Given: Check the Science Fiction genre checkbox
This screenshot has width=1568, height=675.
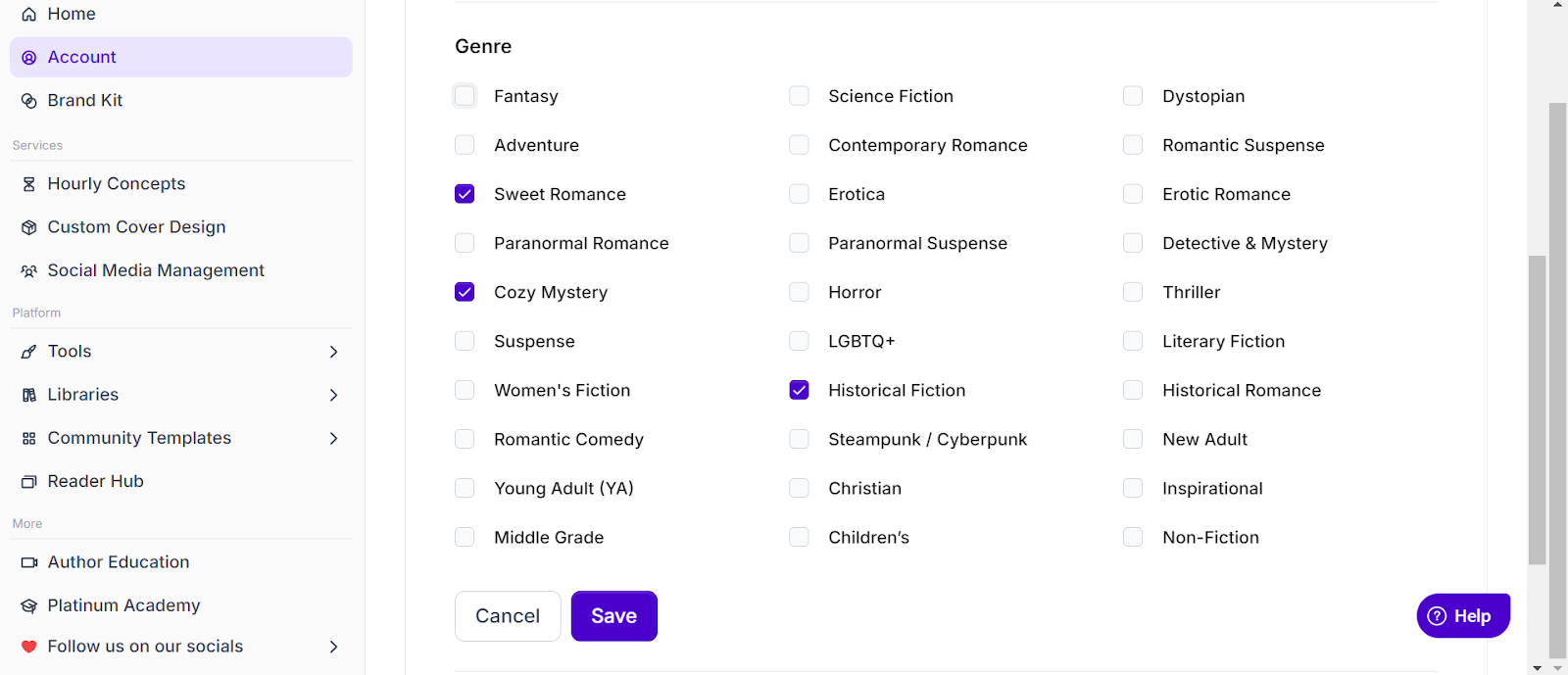Looking at the screenshot, I should pyautogui.click(x=799, y=96).
